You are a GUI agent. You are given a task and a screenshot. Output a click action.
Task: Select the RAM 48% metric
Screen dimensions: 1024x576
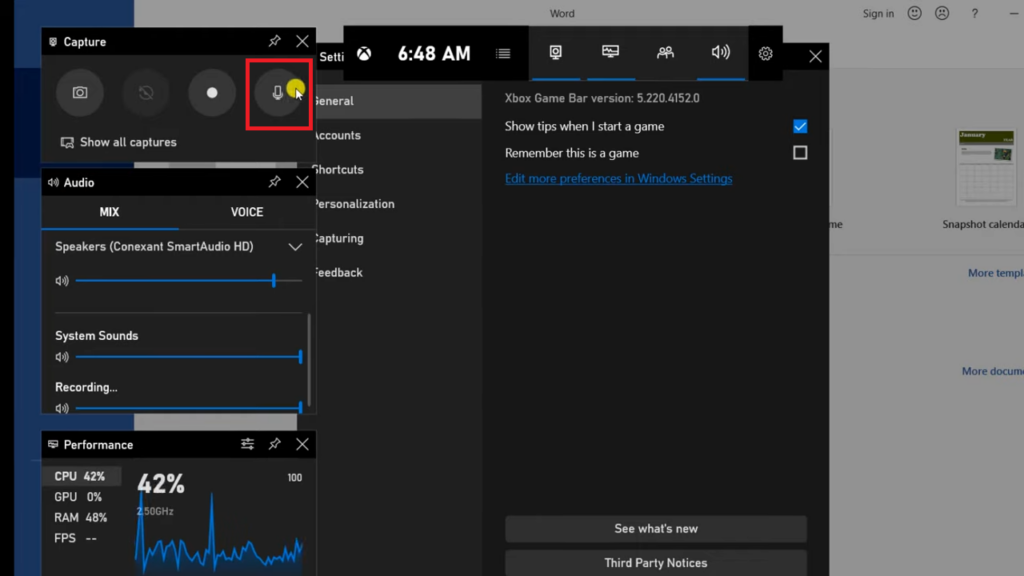82,517
